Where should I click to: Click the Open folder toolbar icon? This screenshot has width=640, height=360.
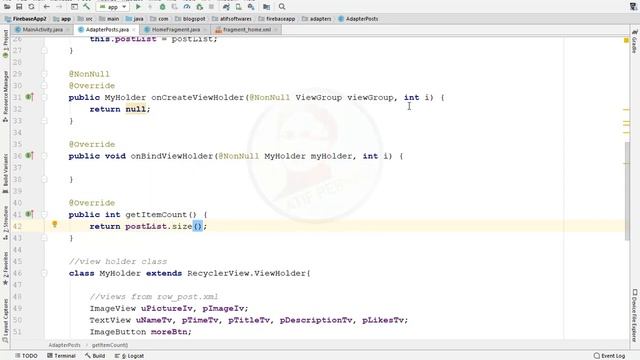click(7, 7)
